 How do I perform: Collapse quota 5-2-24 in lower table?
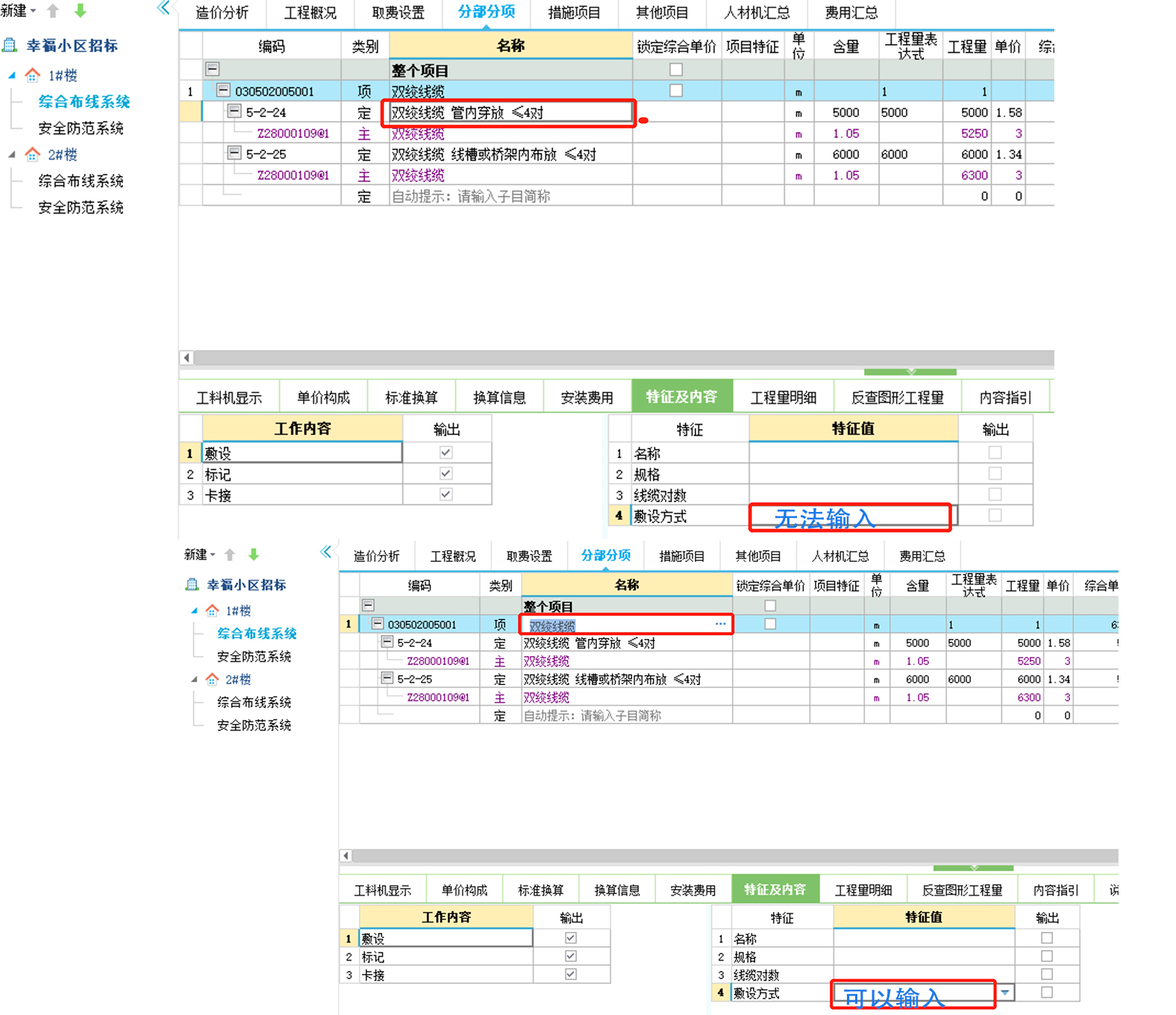click(387, 642)
